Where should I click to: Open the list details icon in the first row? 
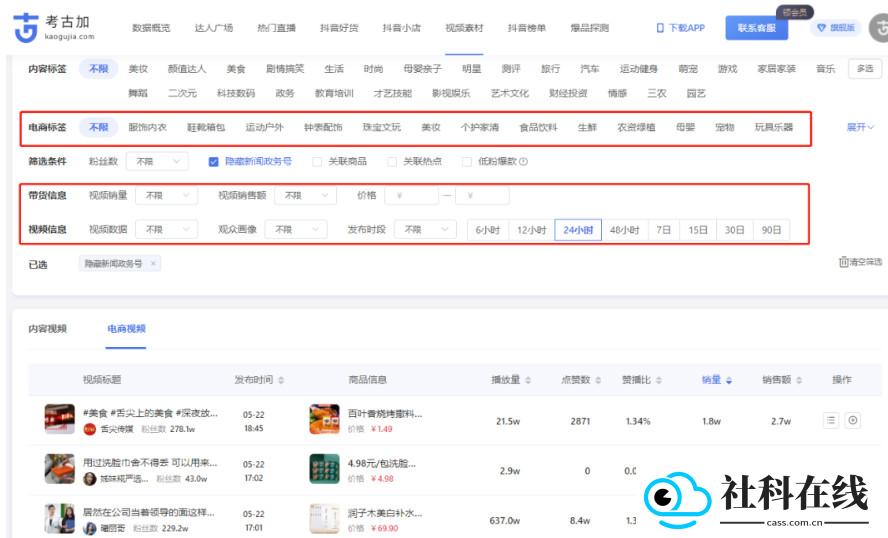point(831,420)
